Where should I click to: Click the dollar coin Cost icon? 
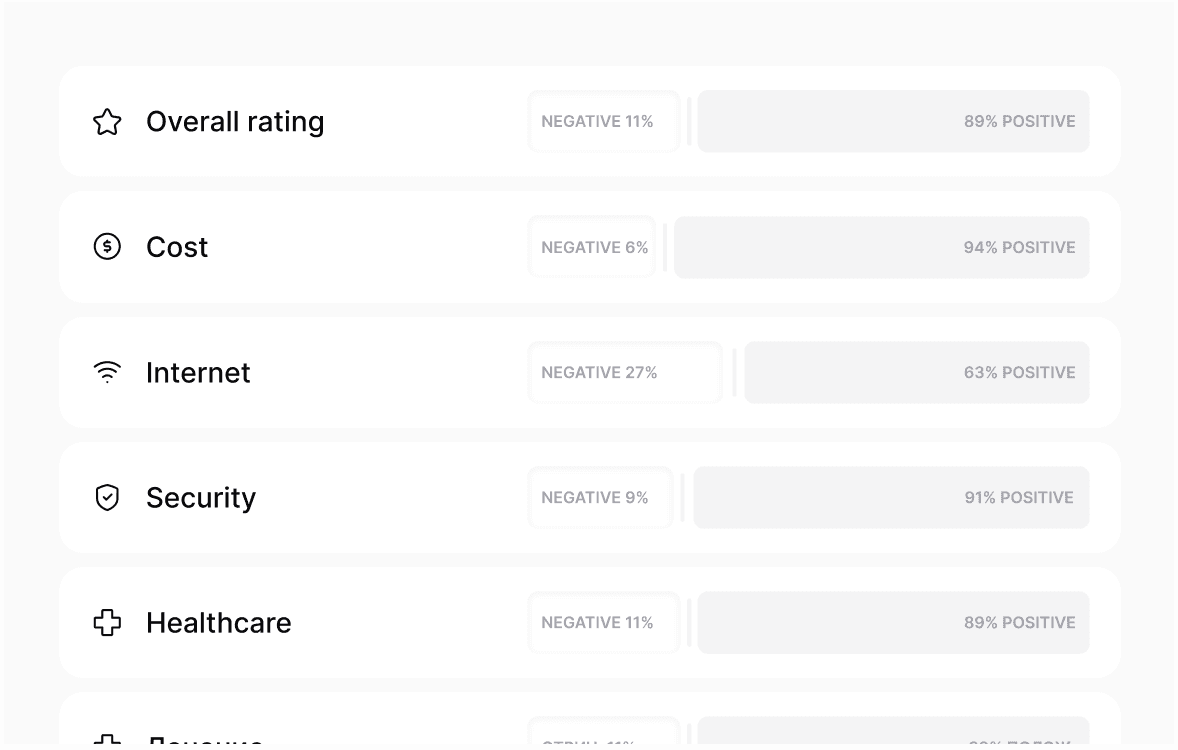coord(107,247)
